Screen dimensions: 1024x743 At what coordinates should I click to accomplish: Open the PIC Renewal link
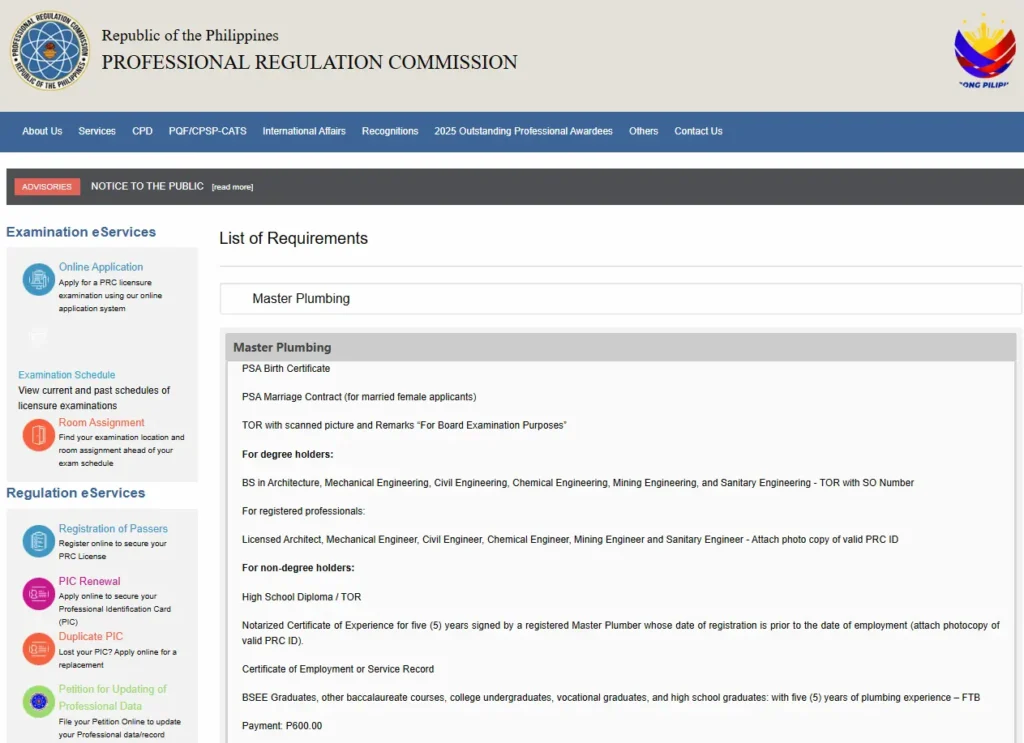pyautogui.click(x=89, y=581)
